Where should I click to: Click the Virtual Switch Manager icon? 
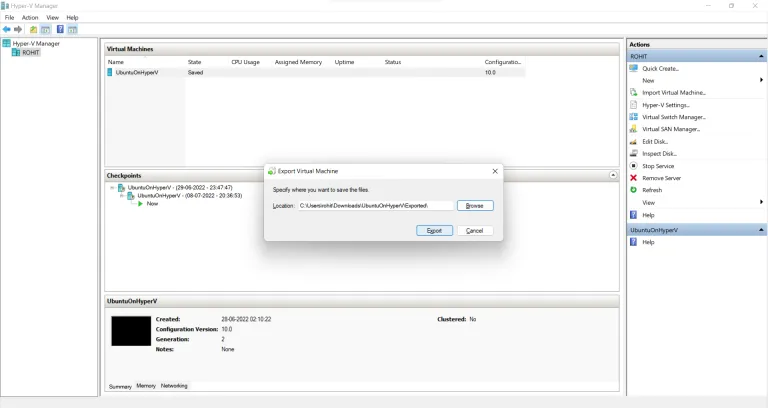coord(633,117)
